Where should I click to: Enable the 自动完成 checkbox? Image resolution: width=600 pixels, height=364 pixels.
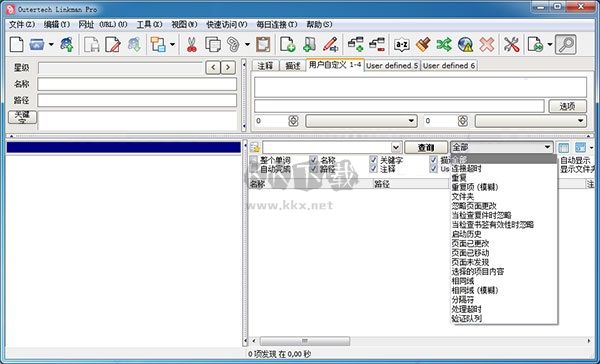click(x=254, y=169)
